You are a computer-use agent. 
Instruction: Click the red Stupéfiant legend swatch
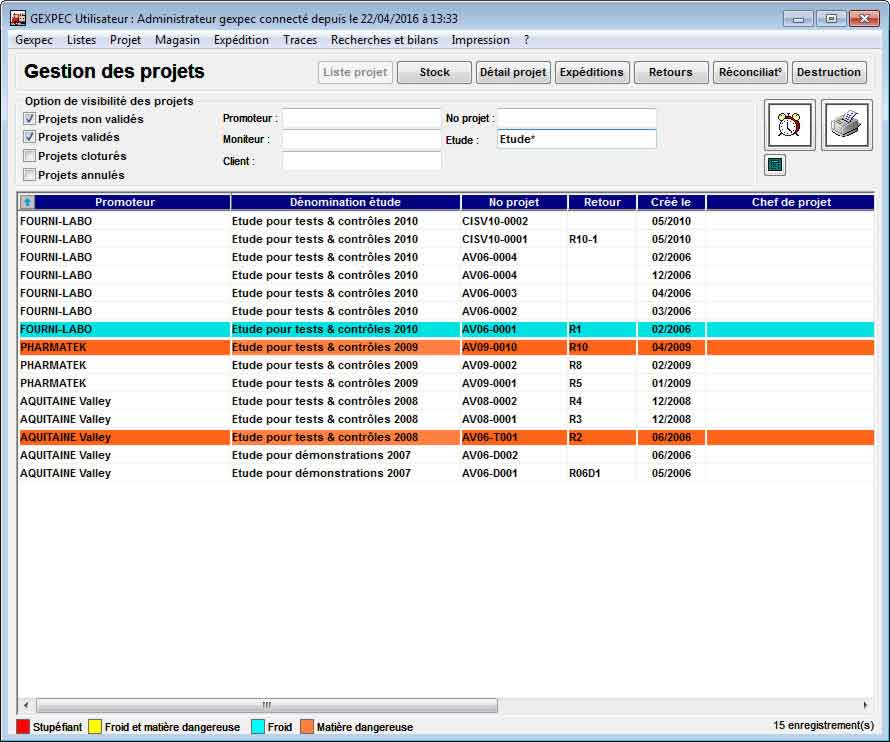click(x=23, y=727)
